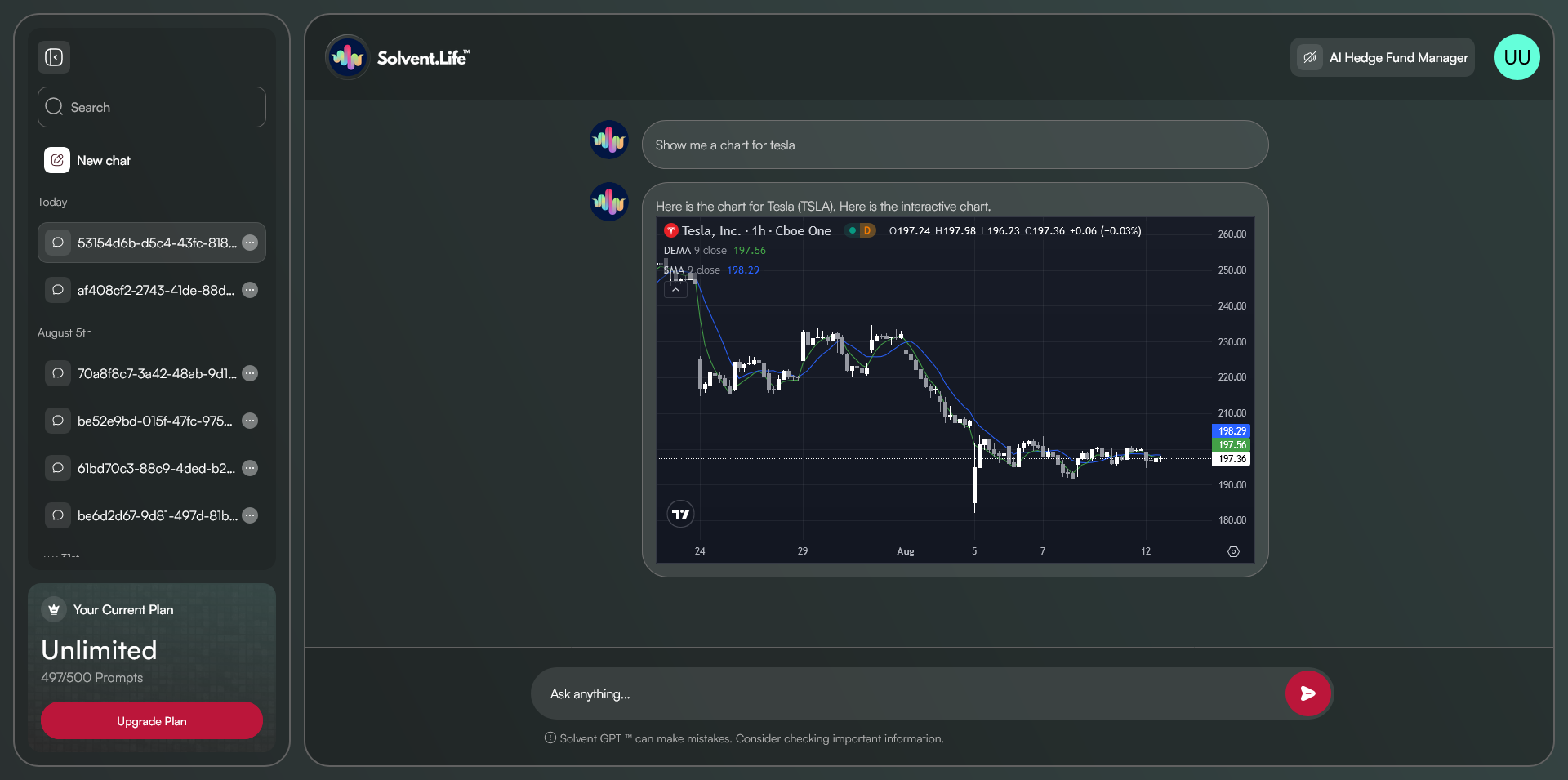The width and height of the screenshot is (1568, 780).
Task: Send message with red arrow button
Action: tap(1308, 693)
